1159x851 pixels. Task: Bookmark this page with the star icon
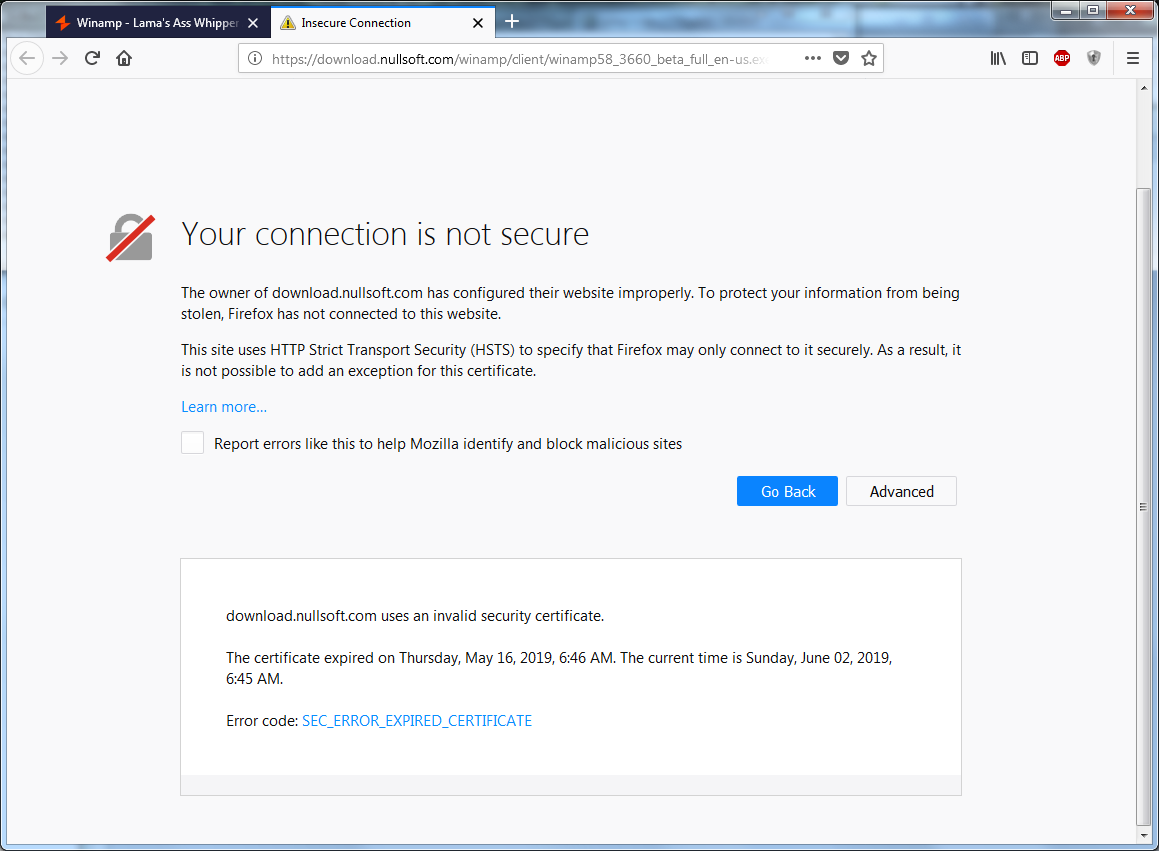pos(869,58)
